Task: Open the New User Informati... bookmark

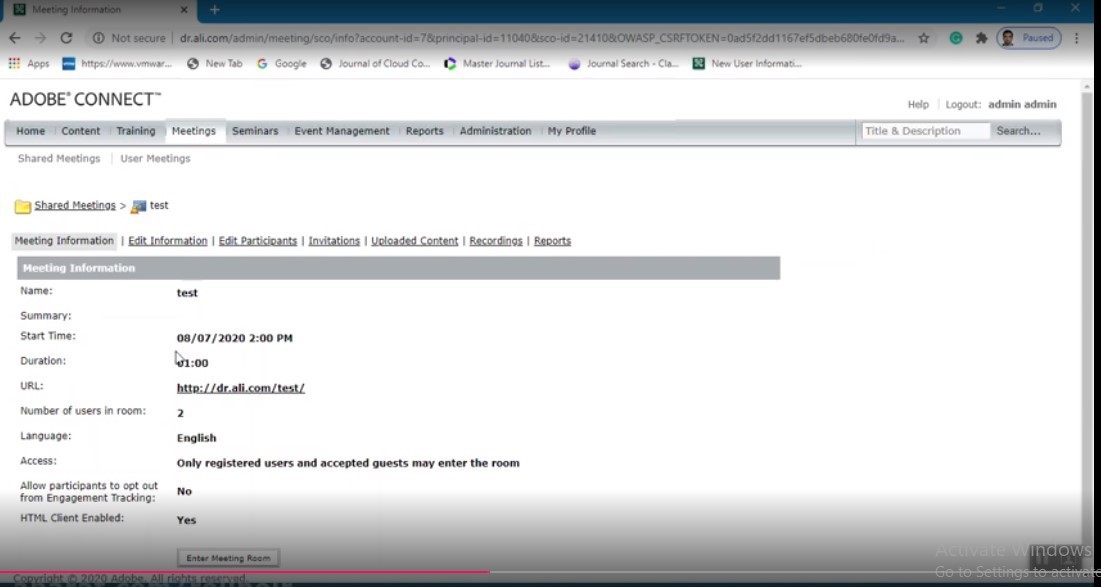Action: pos(747,63)
